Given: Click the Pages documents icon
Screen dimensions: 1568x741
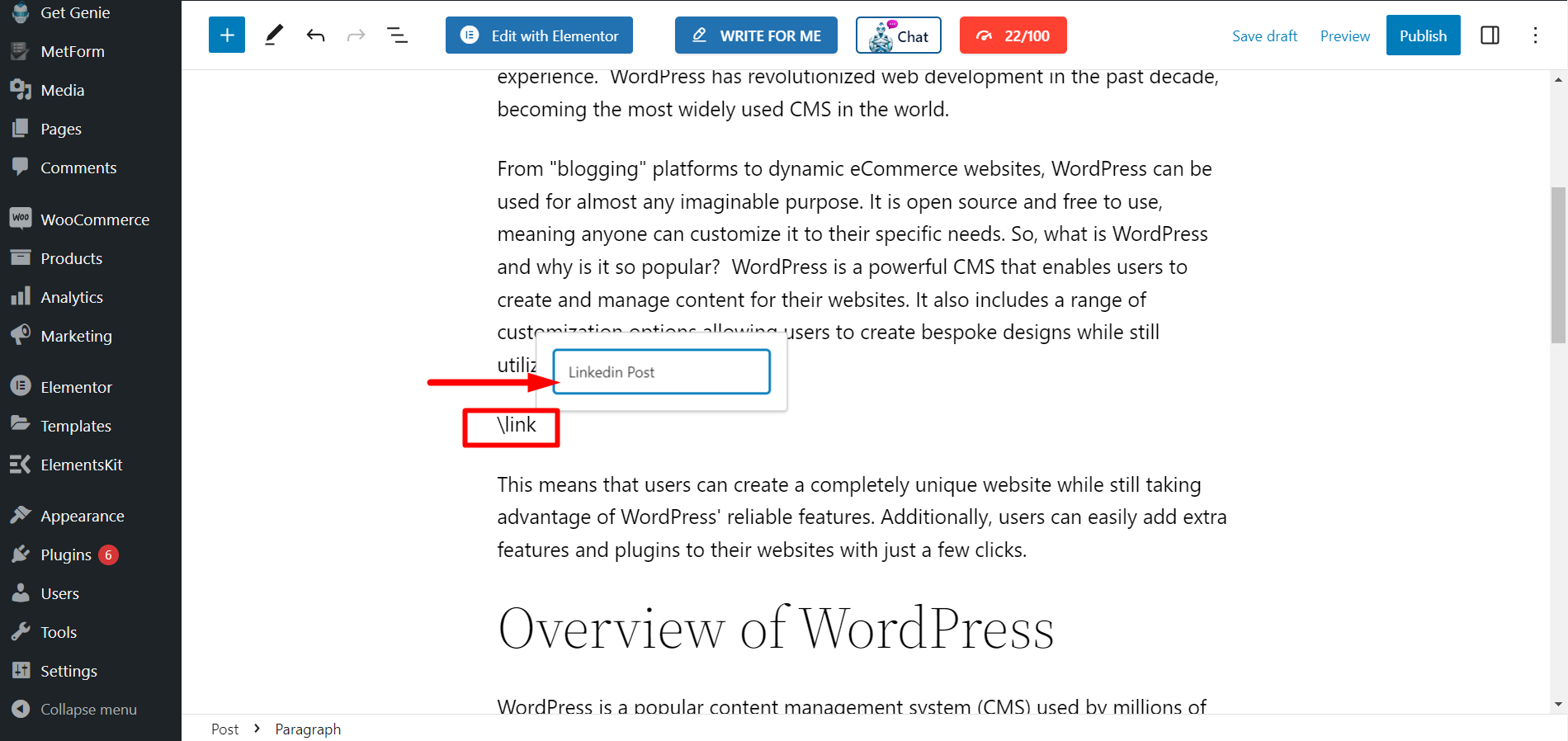Looking at the screenshot, I should 21,128.
